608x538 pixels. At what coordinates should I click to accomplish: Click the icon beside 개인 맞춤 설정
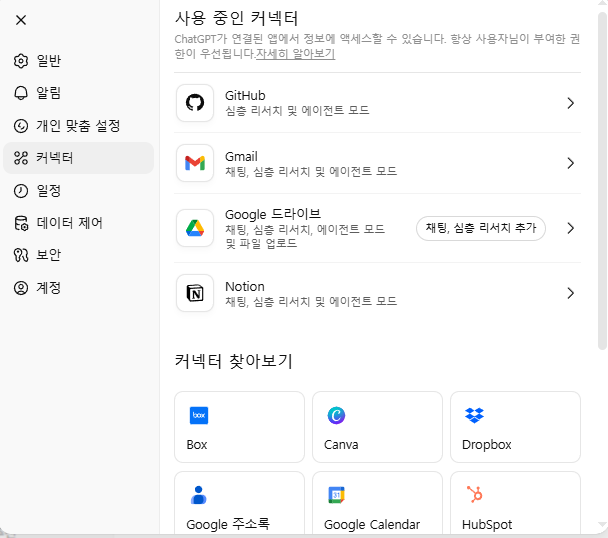point(21,126)
